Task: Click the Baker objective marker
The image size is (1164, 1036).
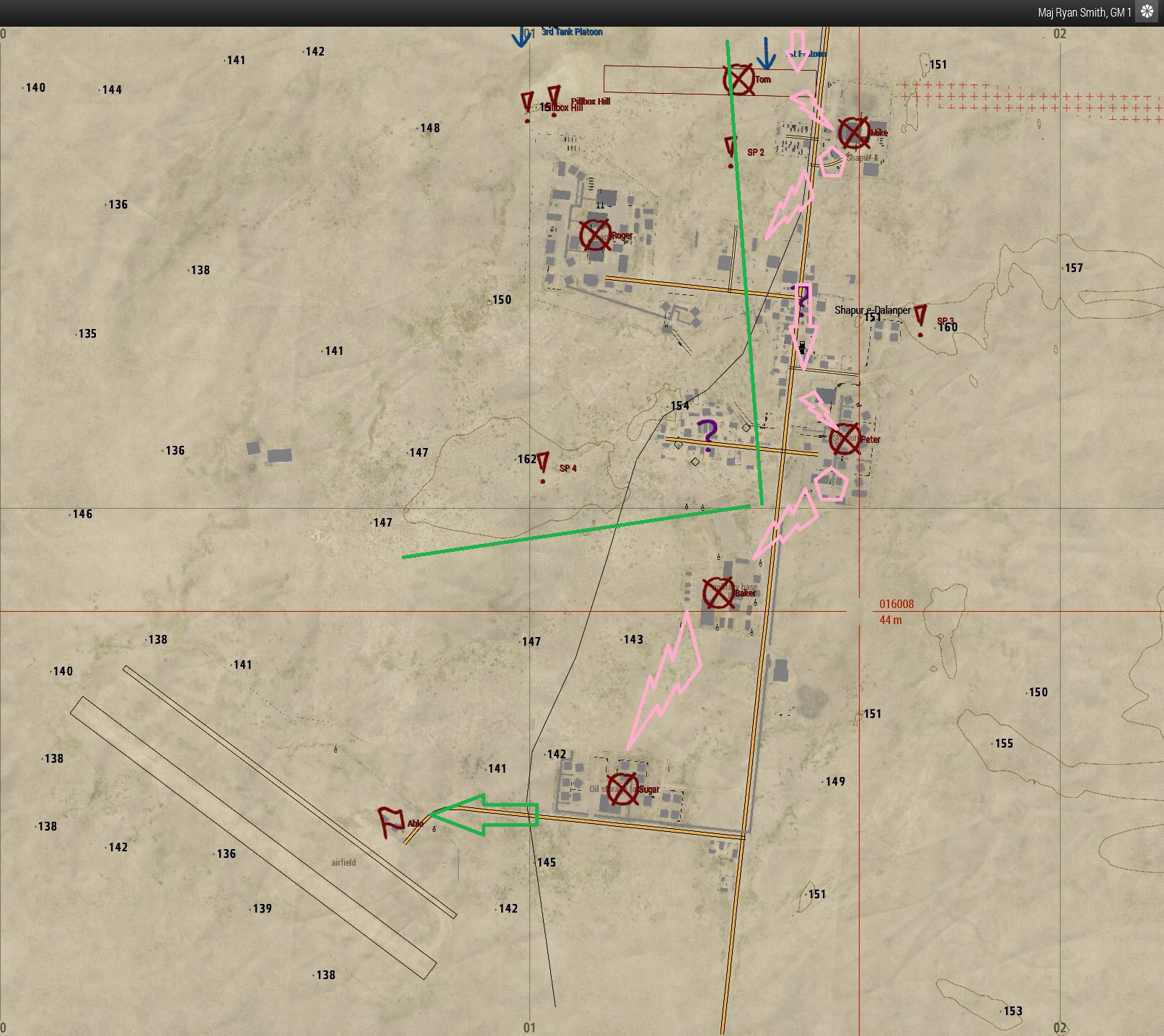Action: (x=718, y=593)
